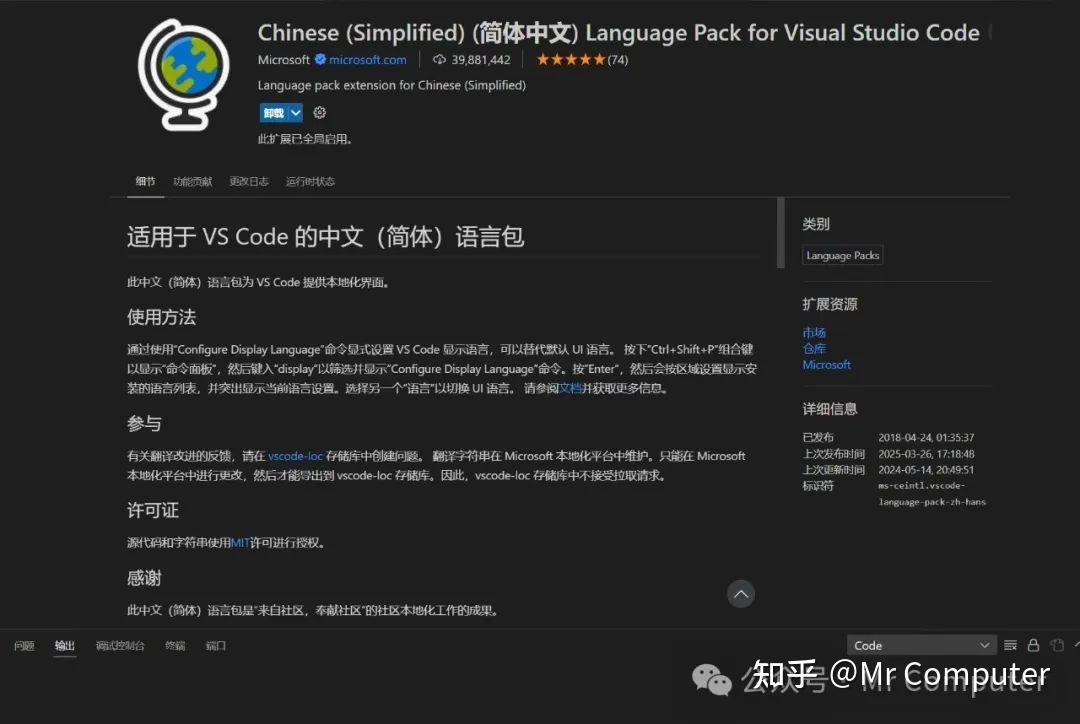Open the microsoft.com publisher link
This screenshot has width=1080, height=724.
366,59
